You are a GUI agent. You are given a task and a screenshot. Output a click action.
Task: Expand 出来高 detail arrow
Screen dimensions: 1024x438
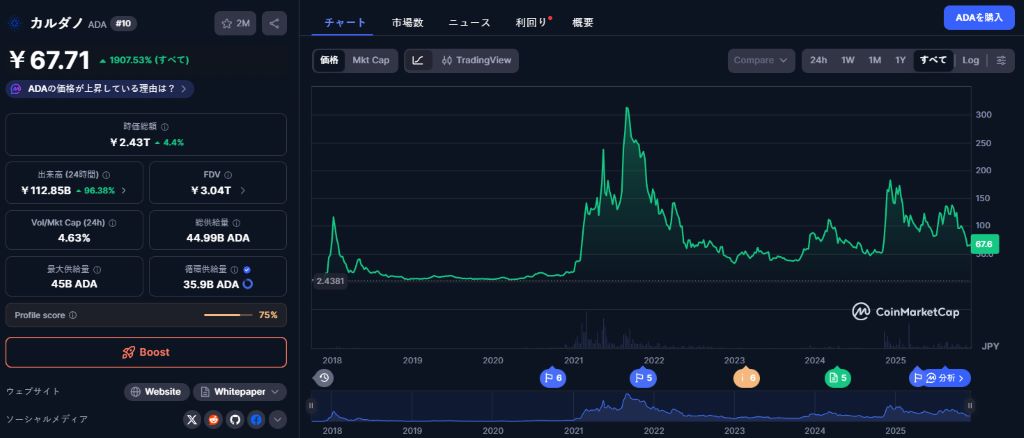point(123,191)
